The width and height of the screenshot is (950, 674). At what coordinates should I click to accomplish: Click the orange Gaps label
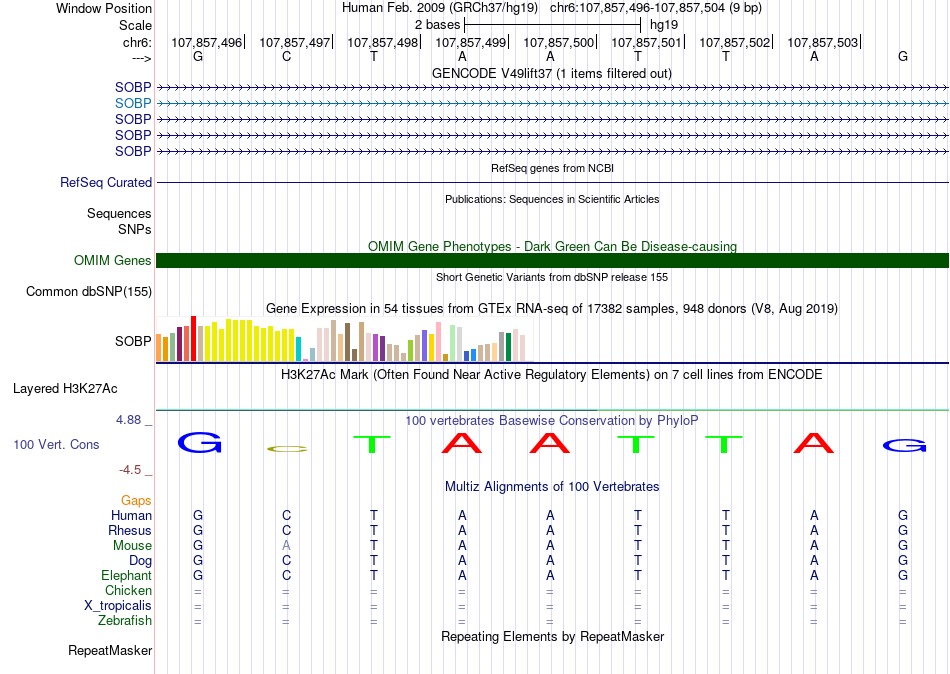coord(136,501)
